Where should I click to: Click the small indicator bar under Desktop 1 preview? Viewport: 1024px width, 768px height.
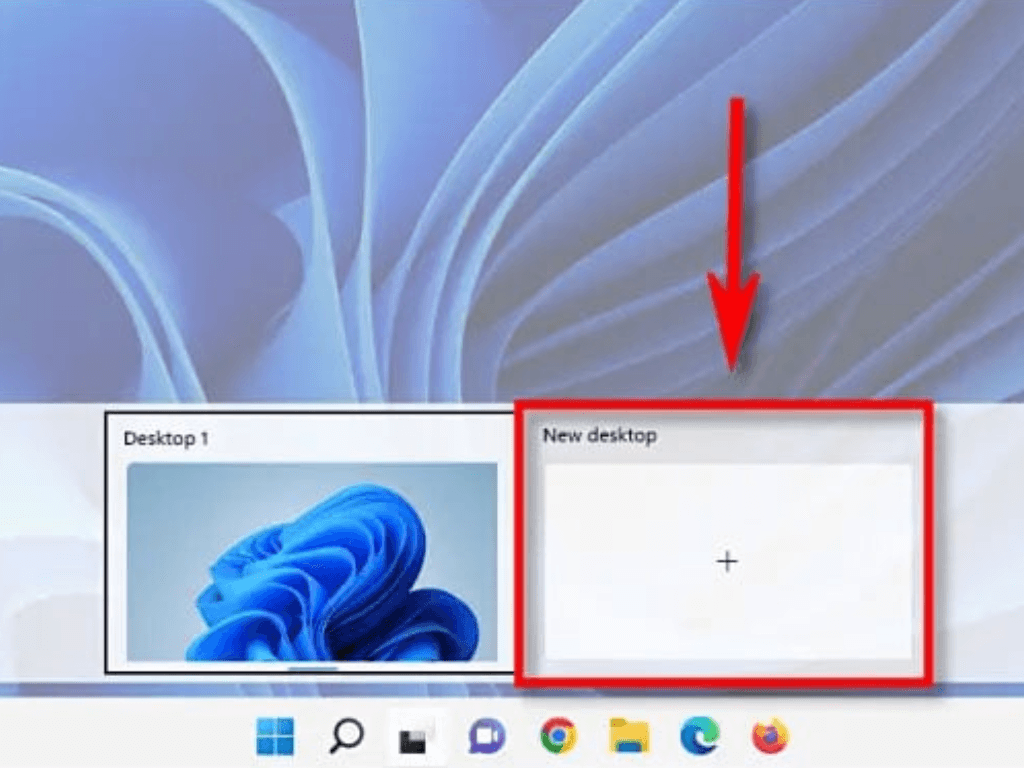313,667
